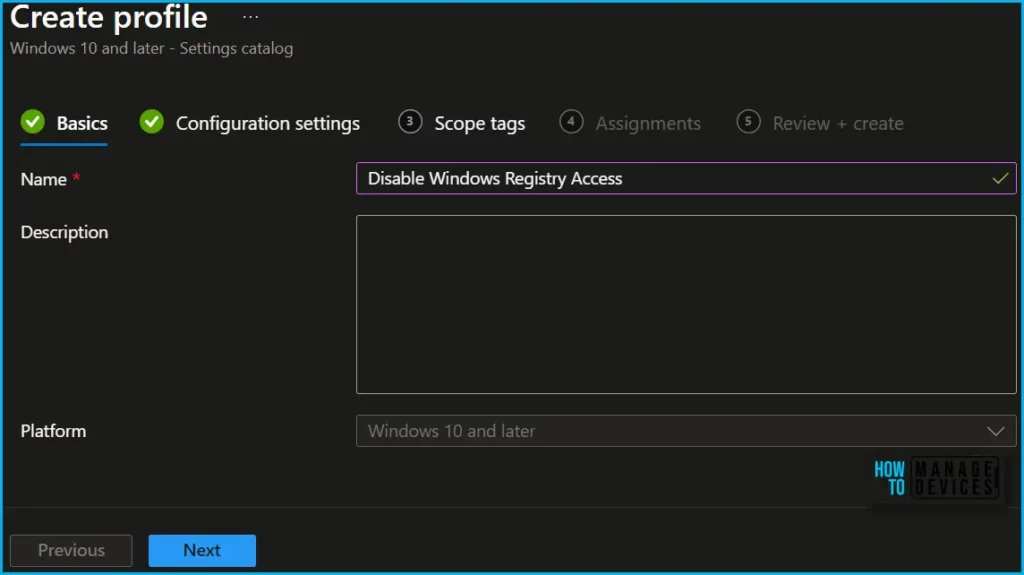Click the Platform label
This screenshot has height=575, width=1024.
point(53,431)
